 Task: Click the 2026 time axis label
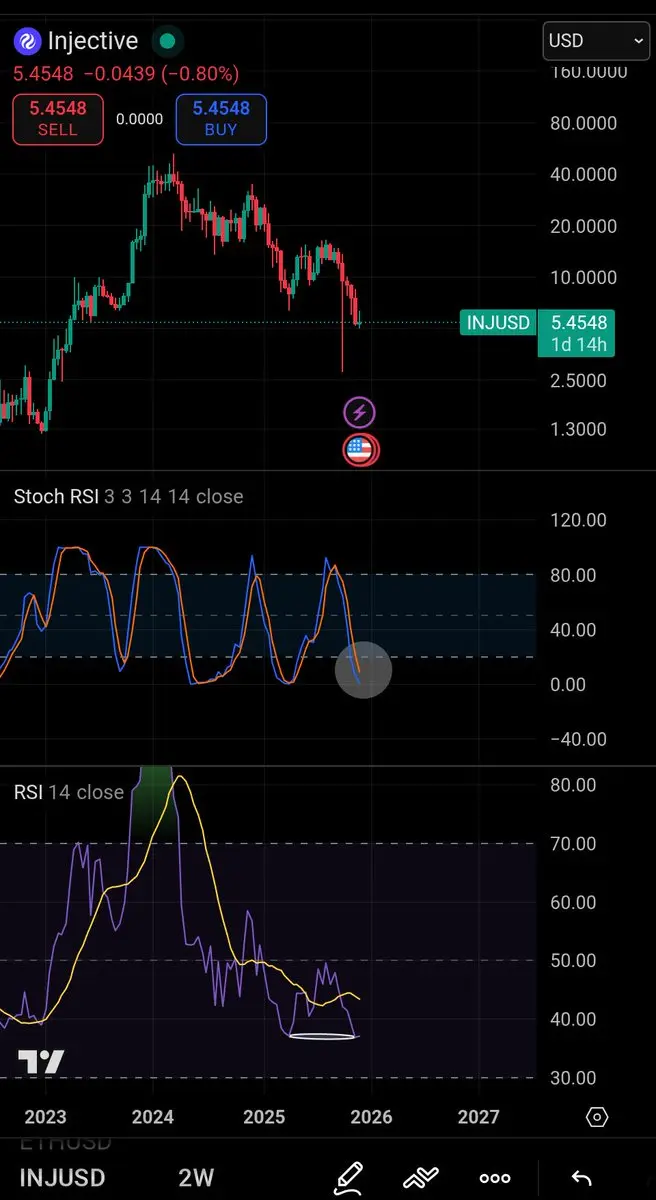tap(370, 1117)
